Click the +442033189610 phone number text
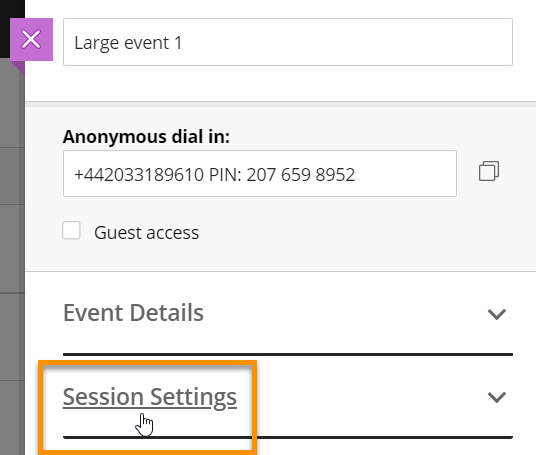The height and width of the screenshot is (455, 536). pyautogui.click(x=139, y=175)
